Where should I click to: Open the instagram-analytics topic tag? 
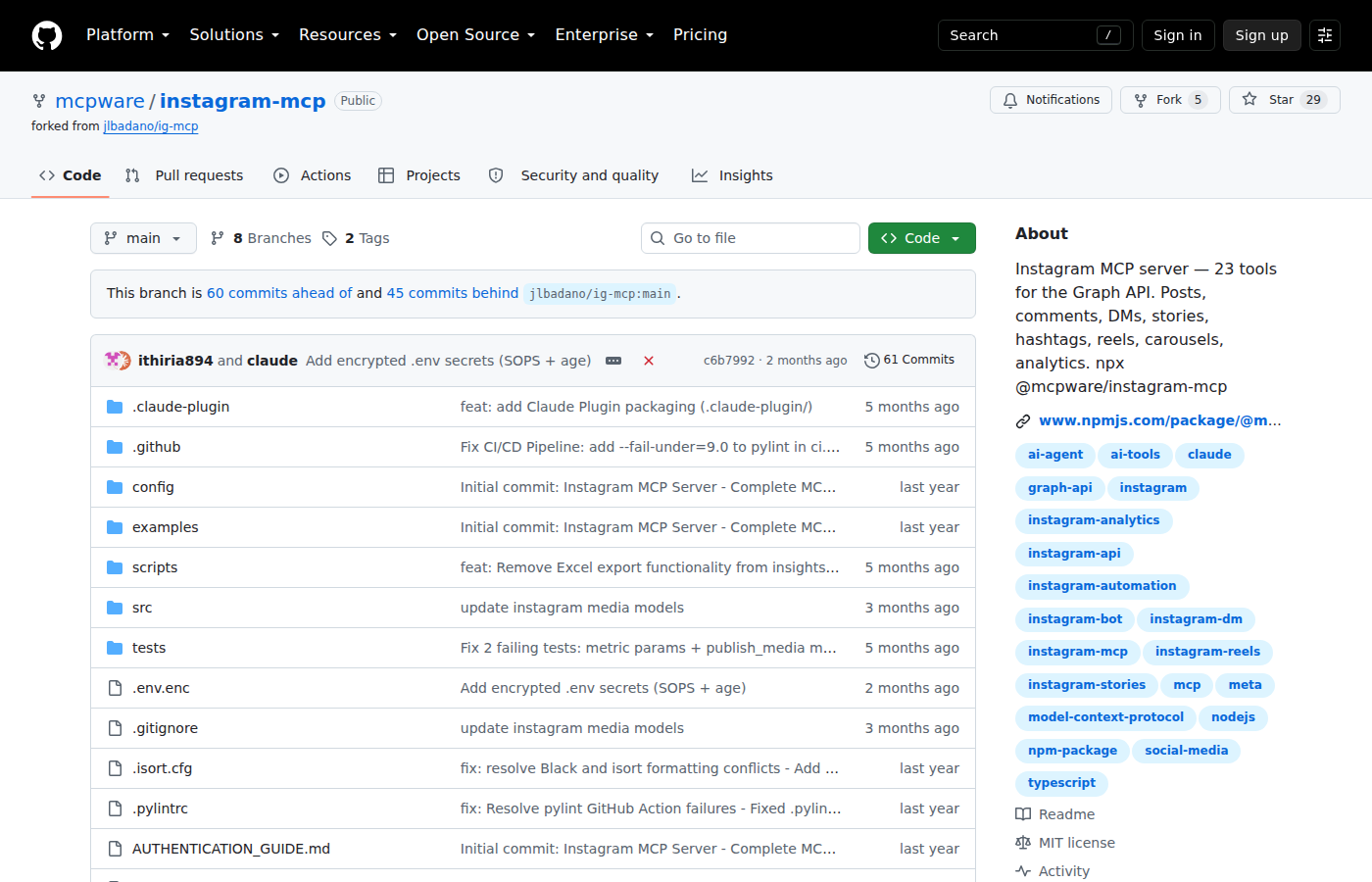[x=1094, y=520]
